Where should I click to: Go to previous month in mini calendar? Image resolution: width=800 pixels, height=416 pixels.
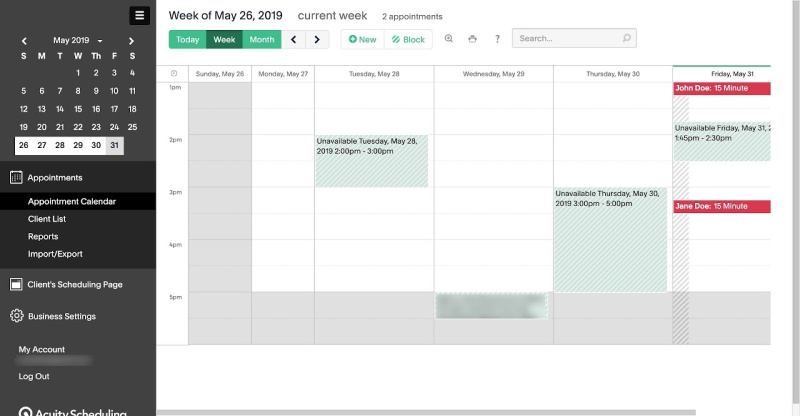click(x=24, y=41)
